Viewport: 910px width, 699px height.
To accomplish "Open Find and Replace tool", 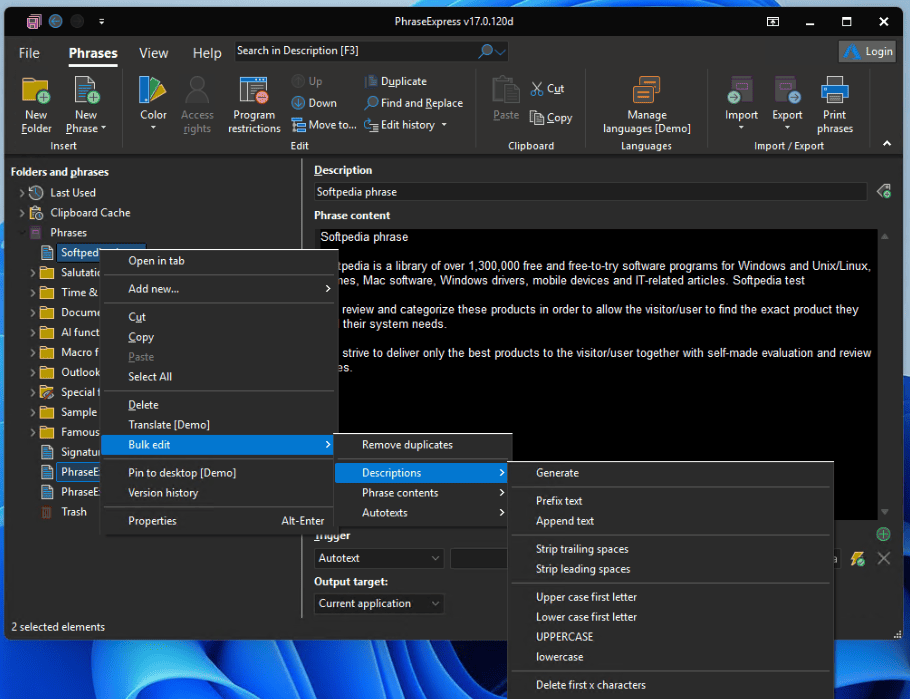I will [413, 103].
